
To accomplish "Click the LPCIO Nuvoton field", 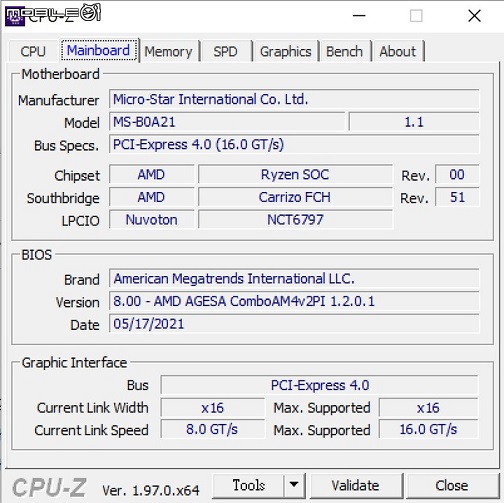I will (152, 220).
